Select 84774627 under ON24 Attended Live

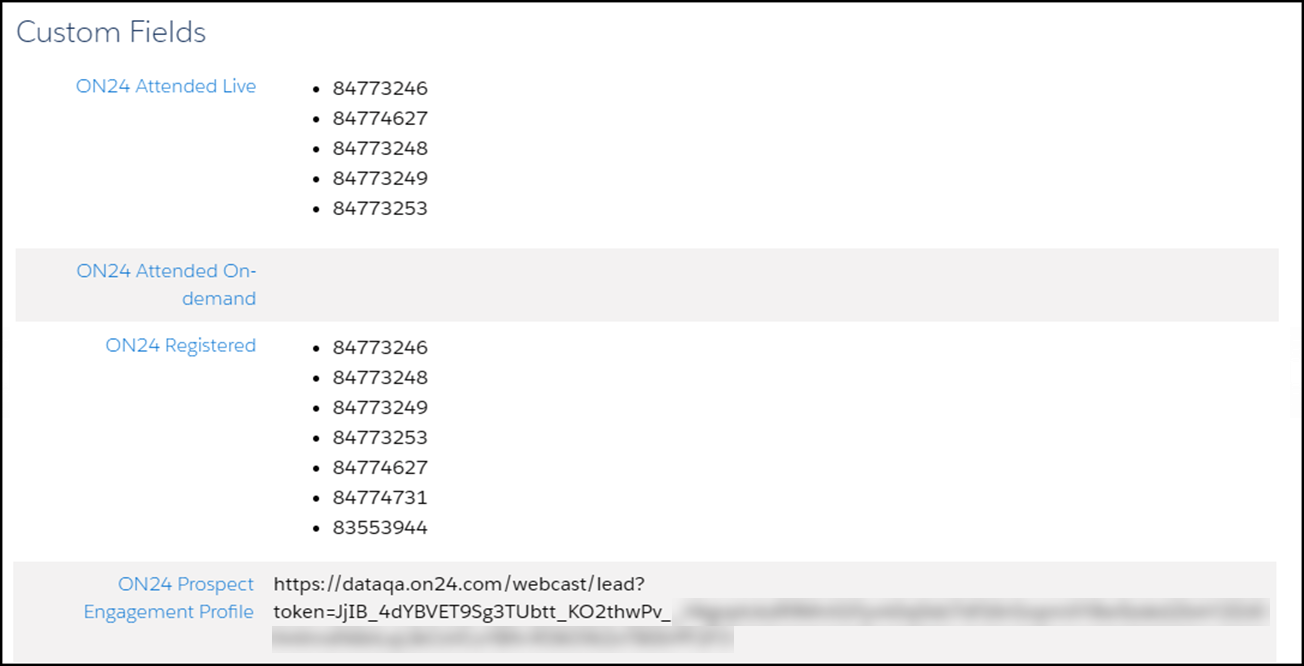pyautogui.click(x=380, y=118)
